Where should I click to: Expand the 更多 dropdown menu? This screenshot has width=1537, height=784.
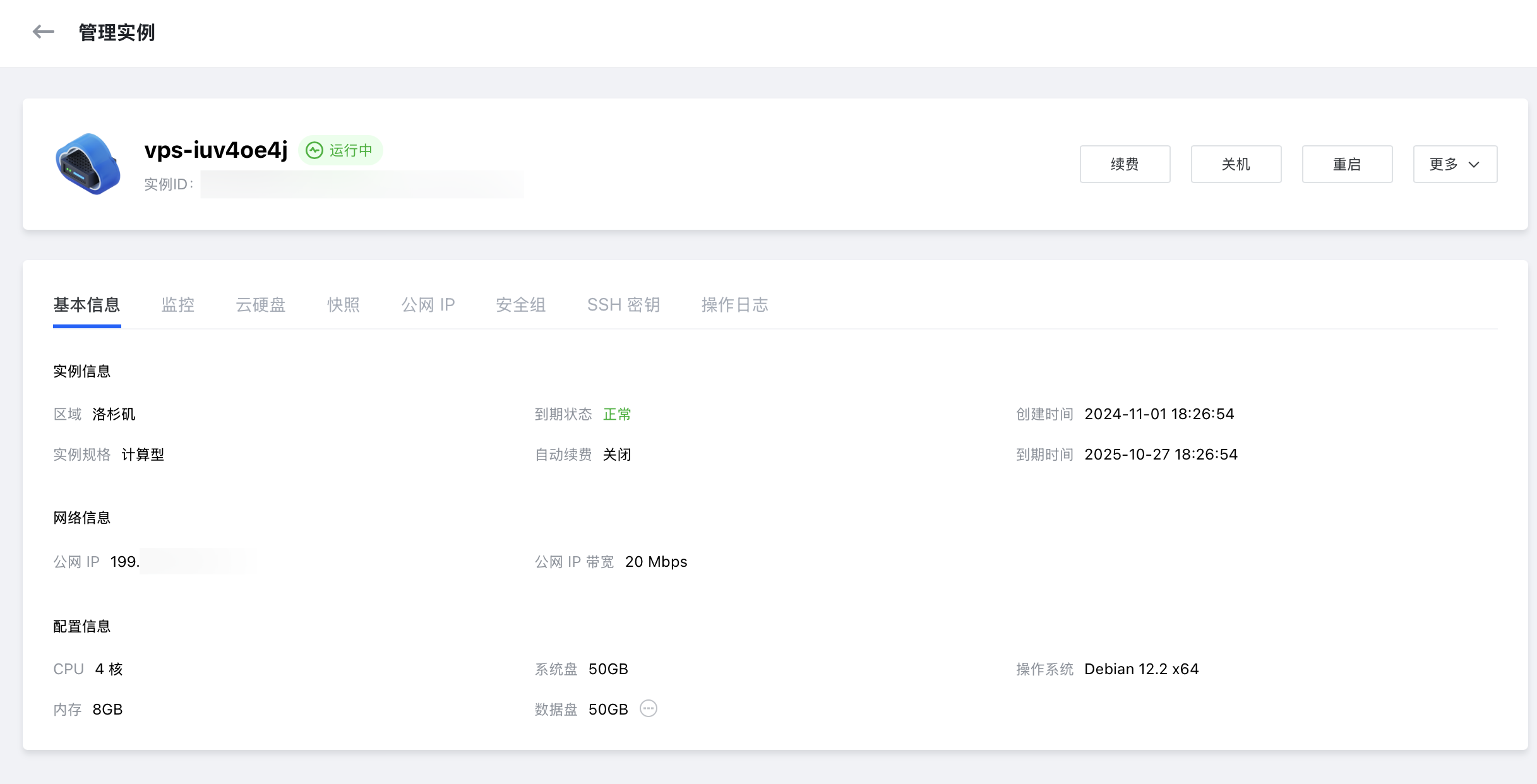tap(1454, 164)
